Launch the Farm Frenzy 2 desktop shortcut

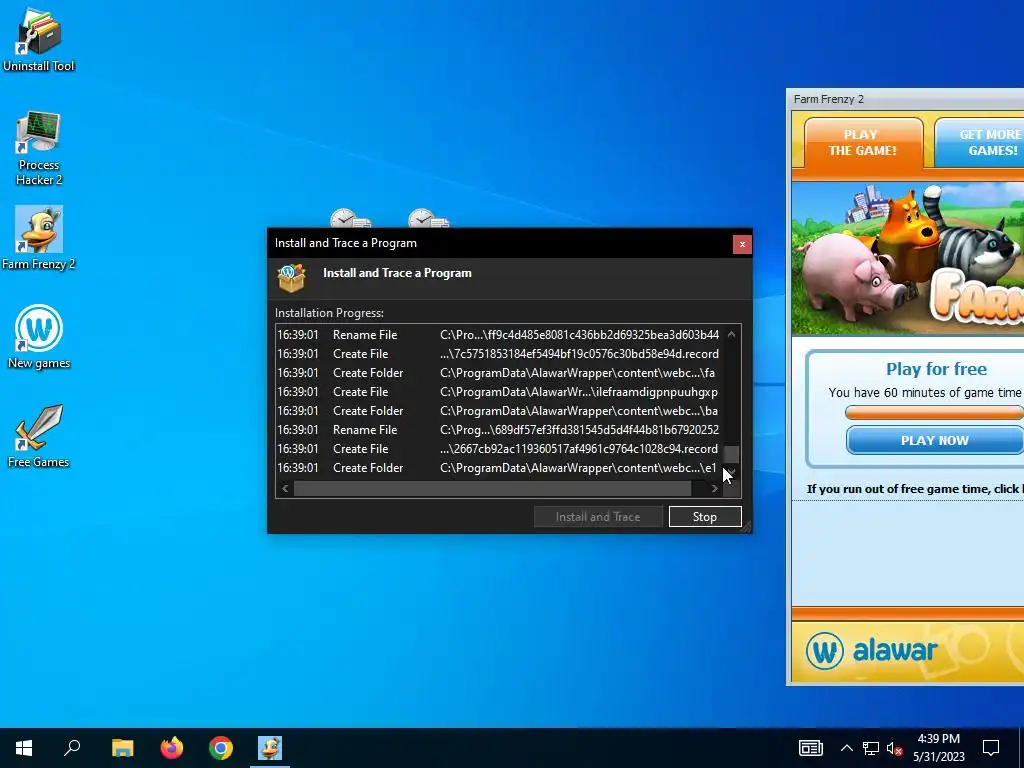pyautogui.click(x=39, y=238)
